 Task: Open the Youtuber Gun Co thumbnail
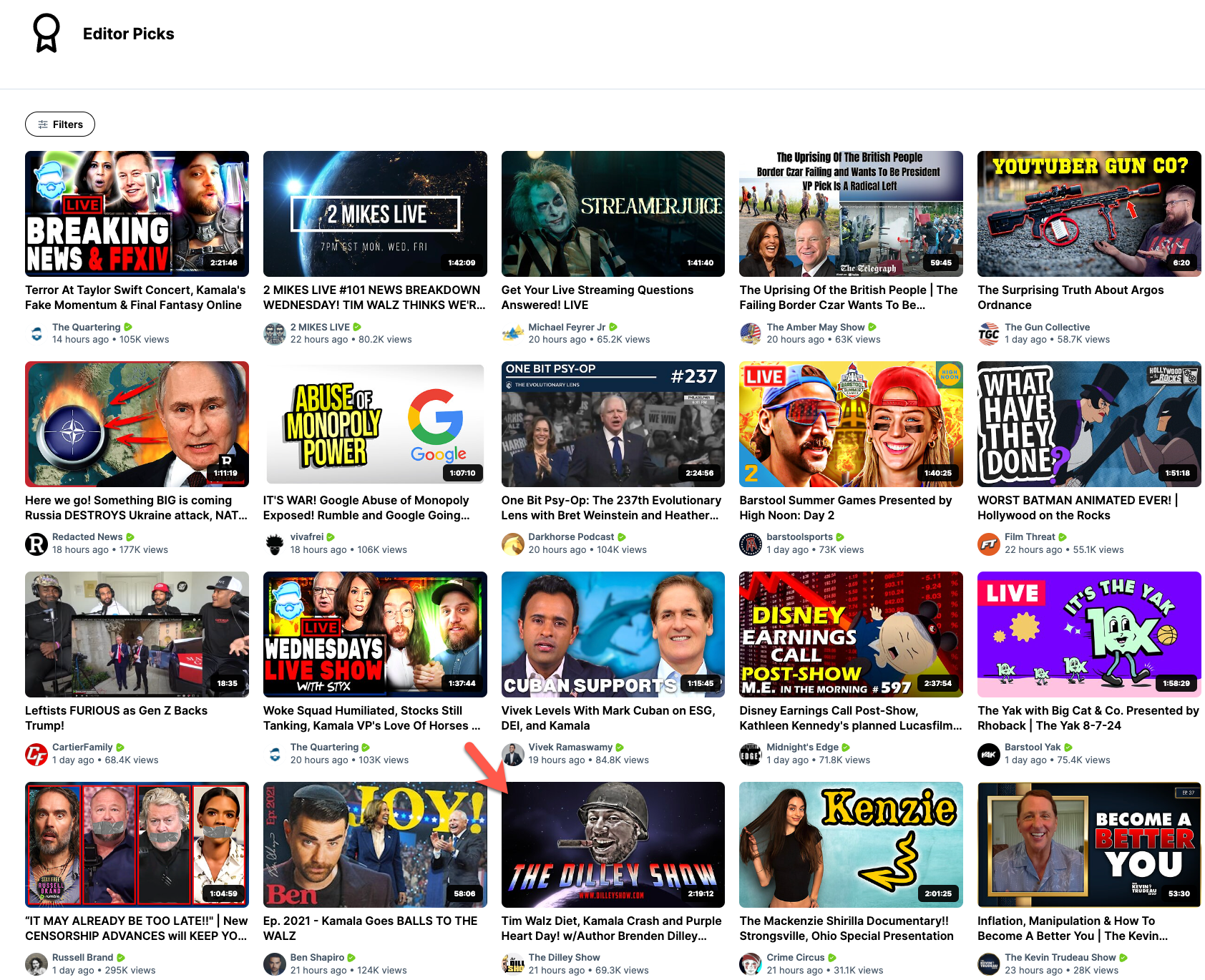coord(1088,214)
